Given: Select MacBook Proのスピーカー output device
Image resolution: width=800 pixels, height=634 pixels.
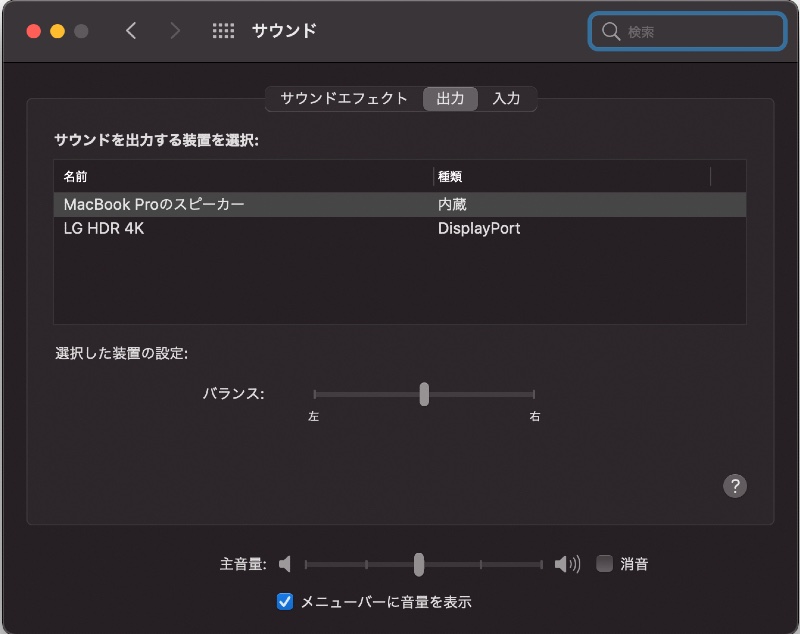Looking at the screenshot, I should coord(154,204).
